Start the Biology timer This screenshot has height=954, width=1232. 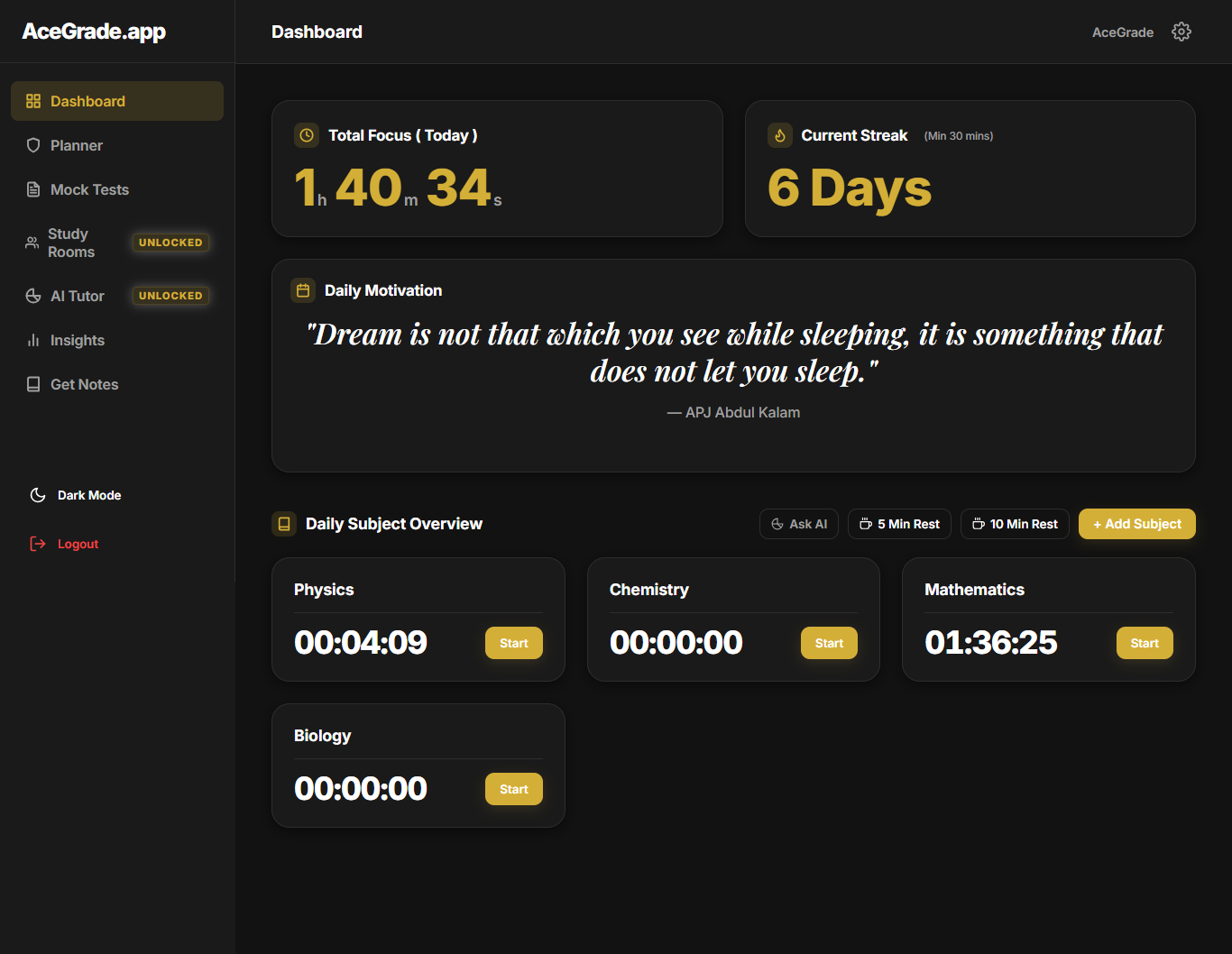pyautogui.click(x=514, y=789)
